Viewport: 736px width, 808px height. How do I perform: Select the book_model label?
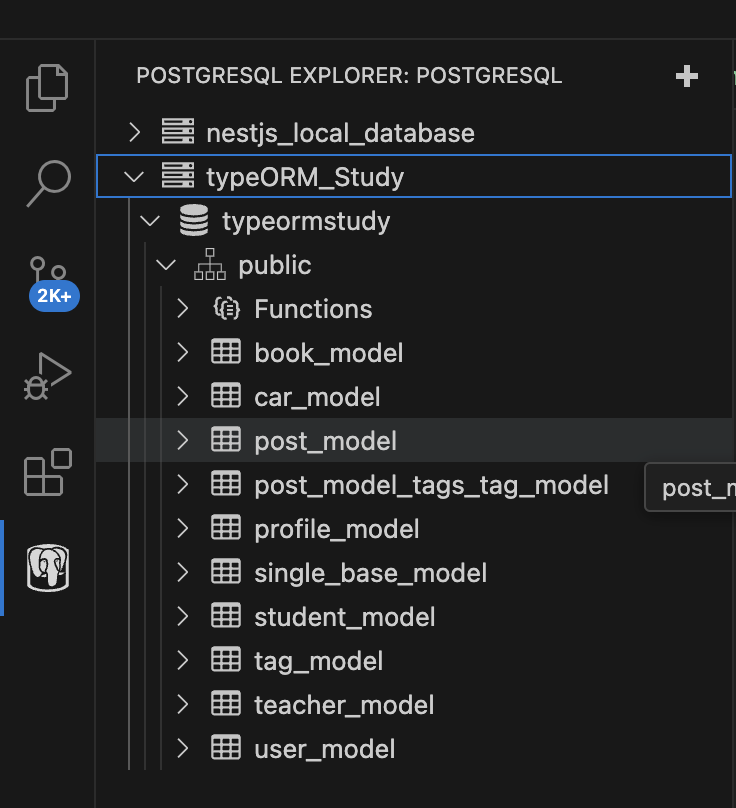(329, 354)
